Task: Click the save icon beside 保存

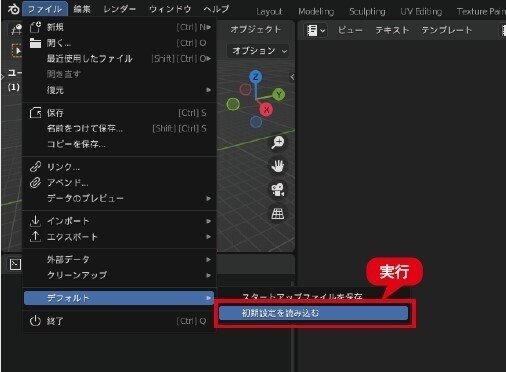Action: pos(35,113)
